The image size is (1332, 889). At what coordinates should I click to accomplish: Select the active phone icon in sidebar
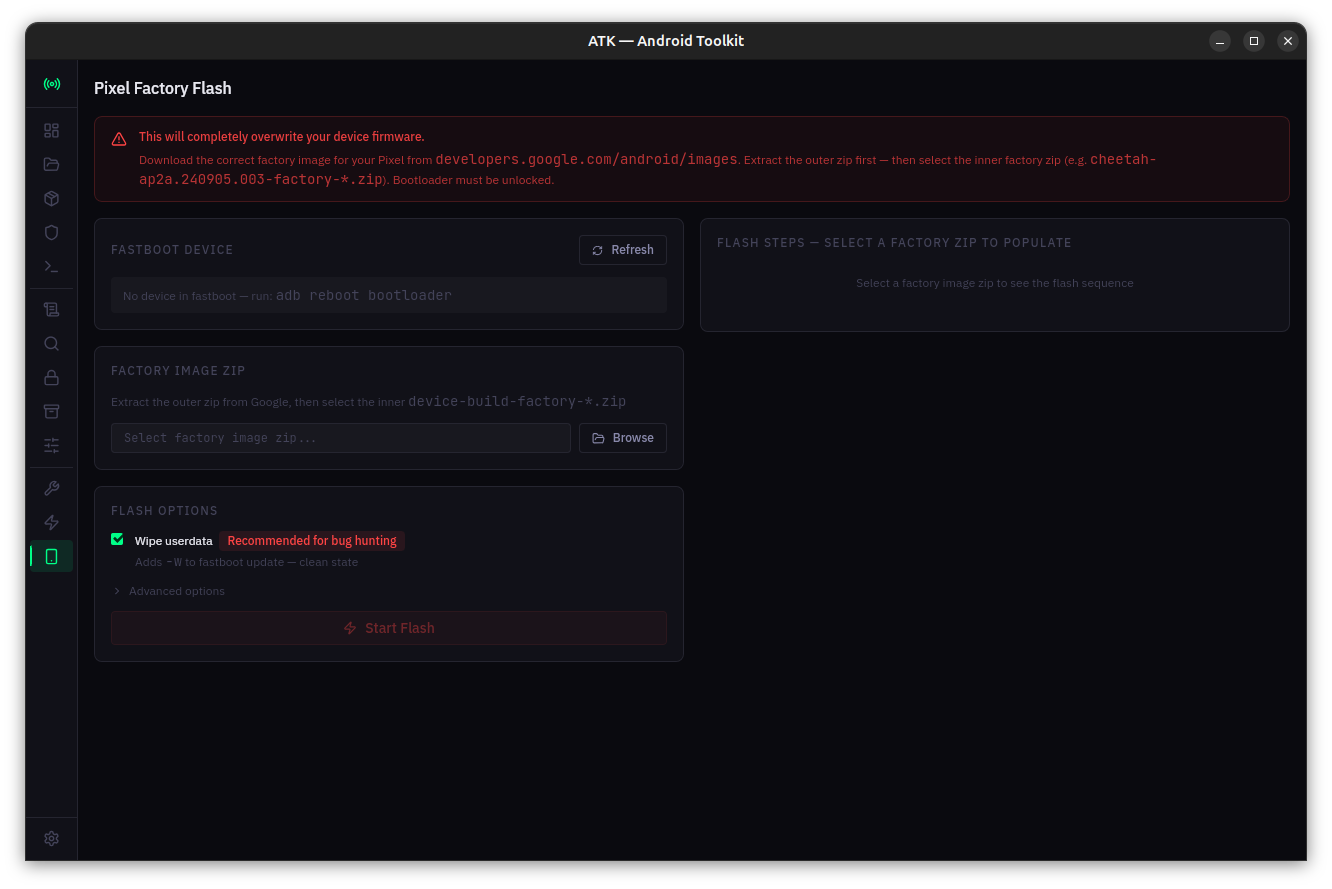[52, 556]
